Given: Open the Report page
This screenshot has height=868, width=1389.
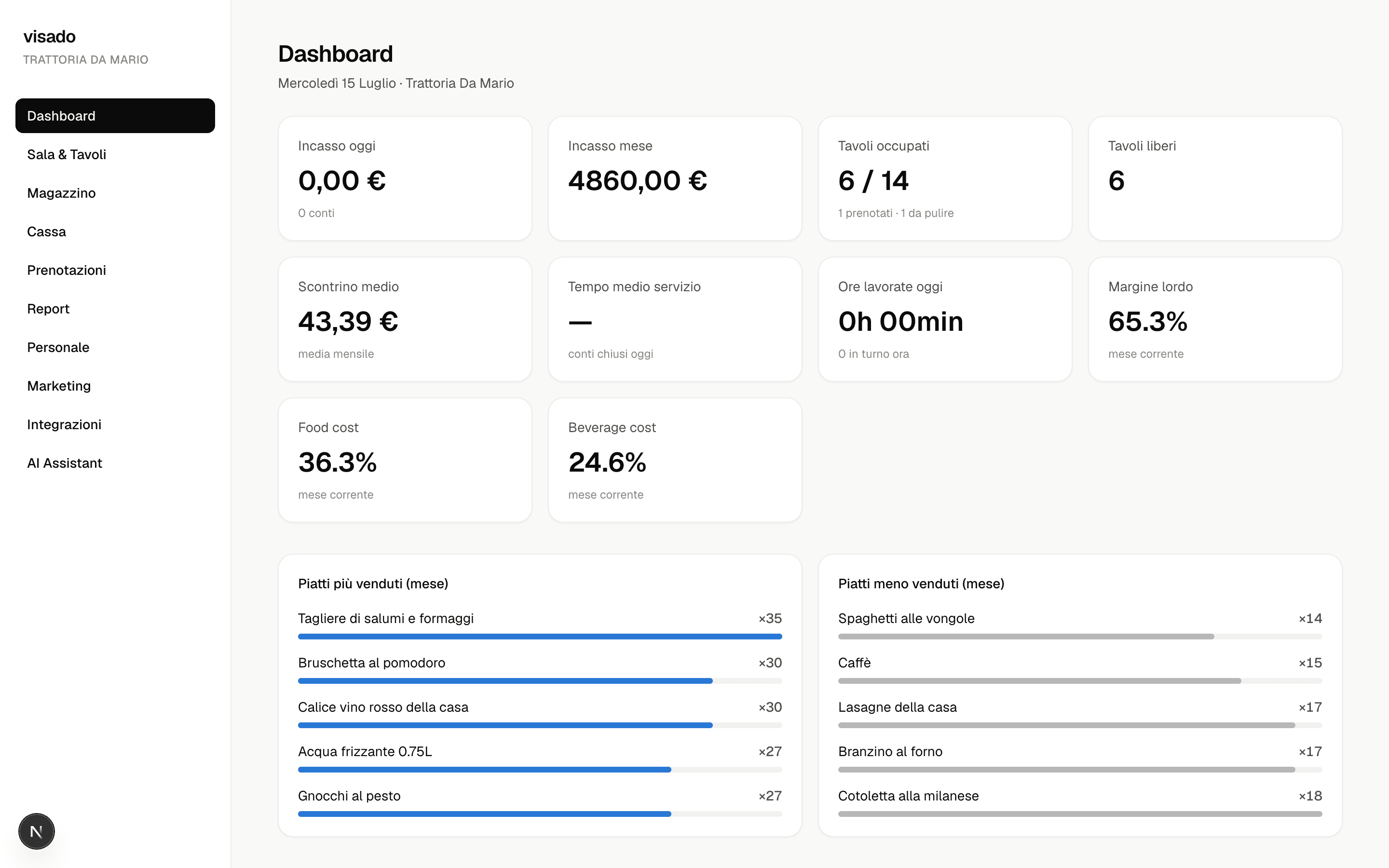Looking at the screenshot, I should pos(115,309).
